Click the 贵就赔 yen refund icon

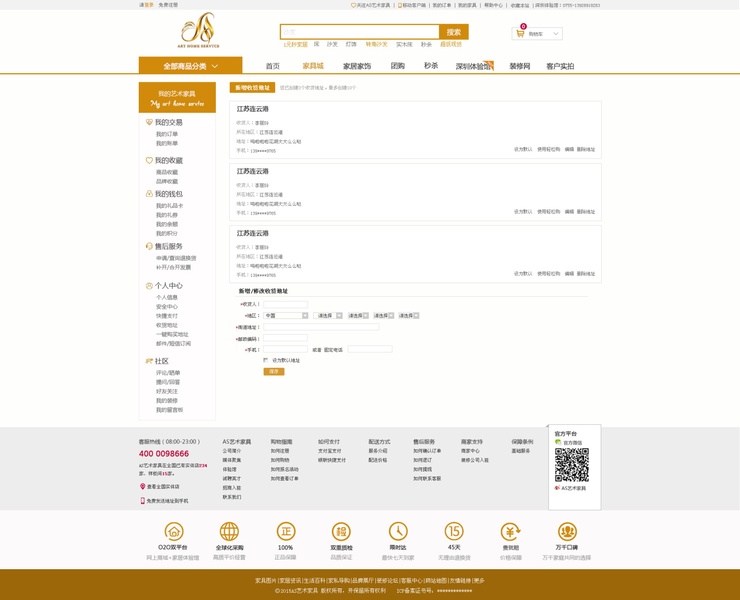click(511, 532)
